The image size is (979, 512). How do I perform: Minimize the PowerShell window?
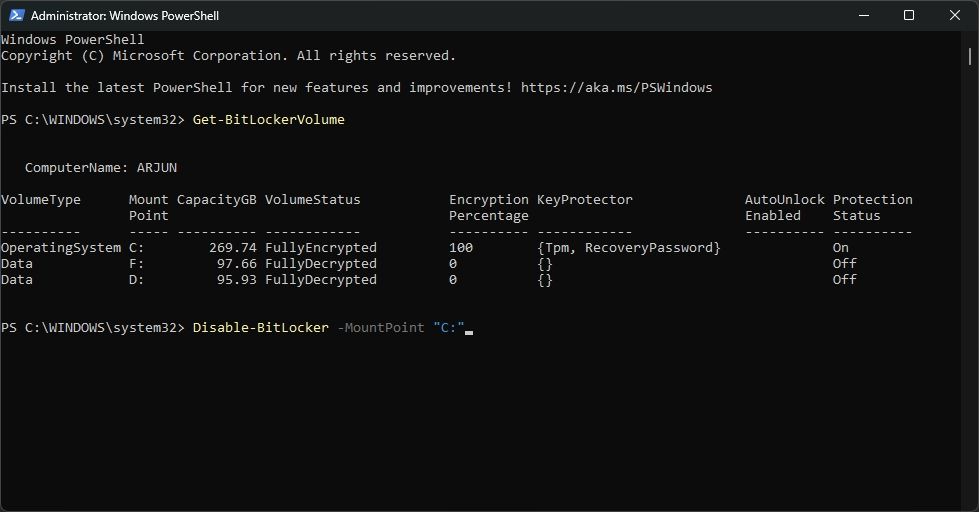863,15
